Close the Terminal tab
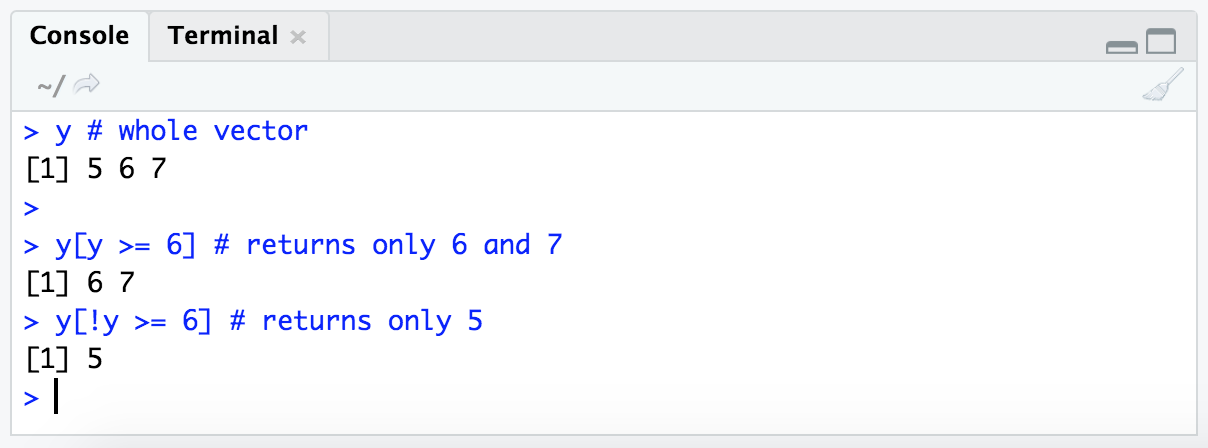 (297, 38)
